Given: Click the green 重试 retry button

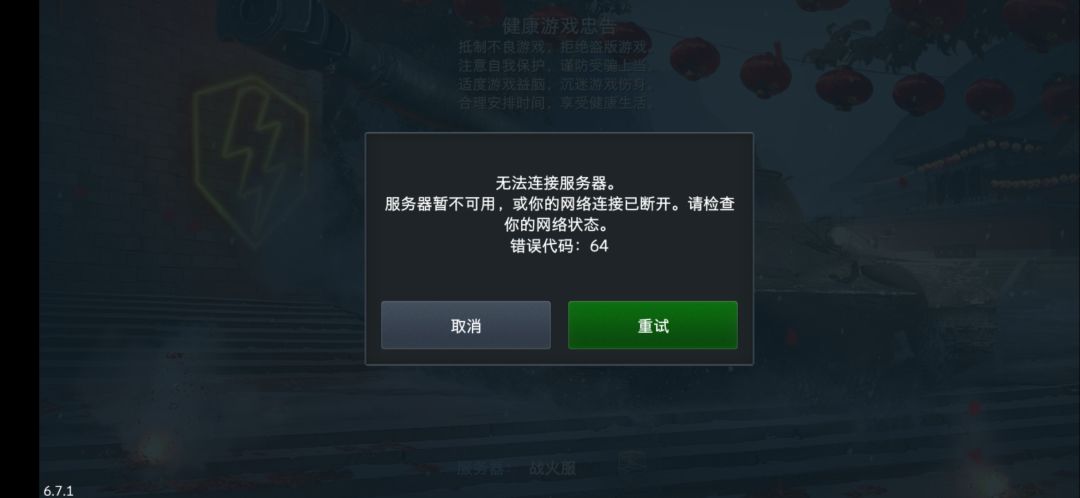Looking at the screenshot, I should [x=652, y=325].
